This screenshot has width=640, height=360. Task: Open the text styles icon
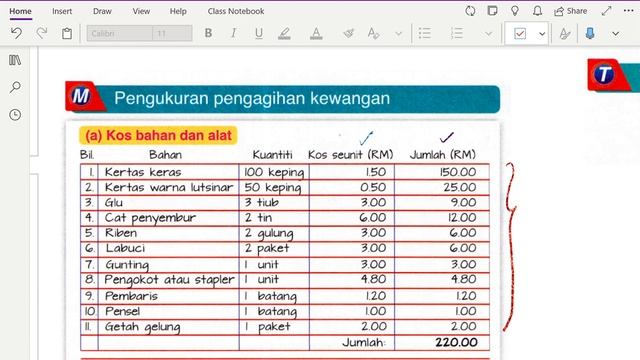pyautogui.click(x=373, y=33)
